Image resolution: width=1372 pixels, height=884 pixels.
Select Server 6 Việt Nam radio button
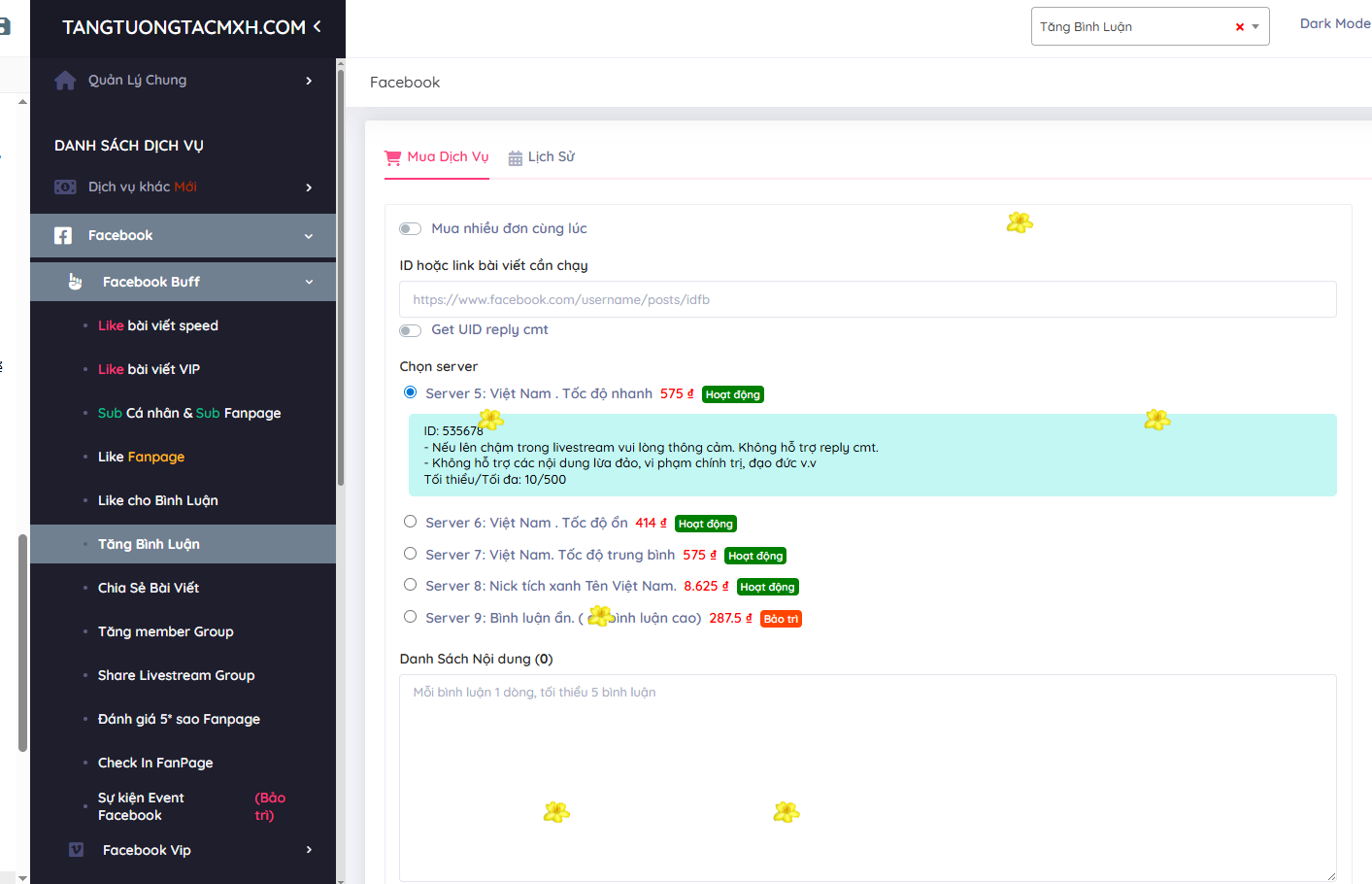point(410,522)
